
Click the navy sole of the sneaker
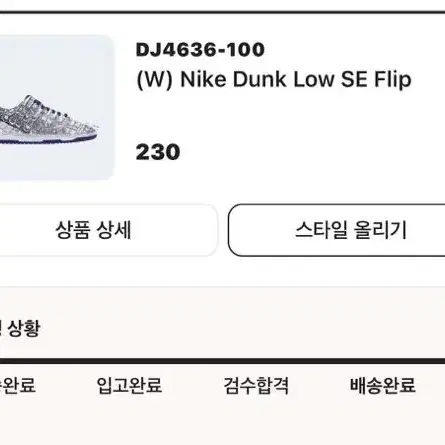point(48,140)
